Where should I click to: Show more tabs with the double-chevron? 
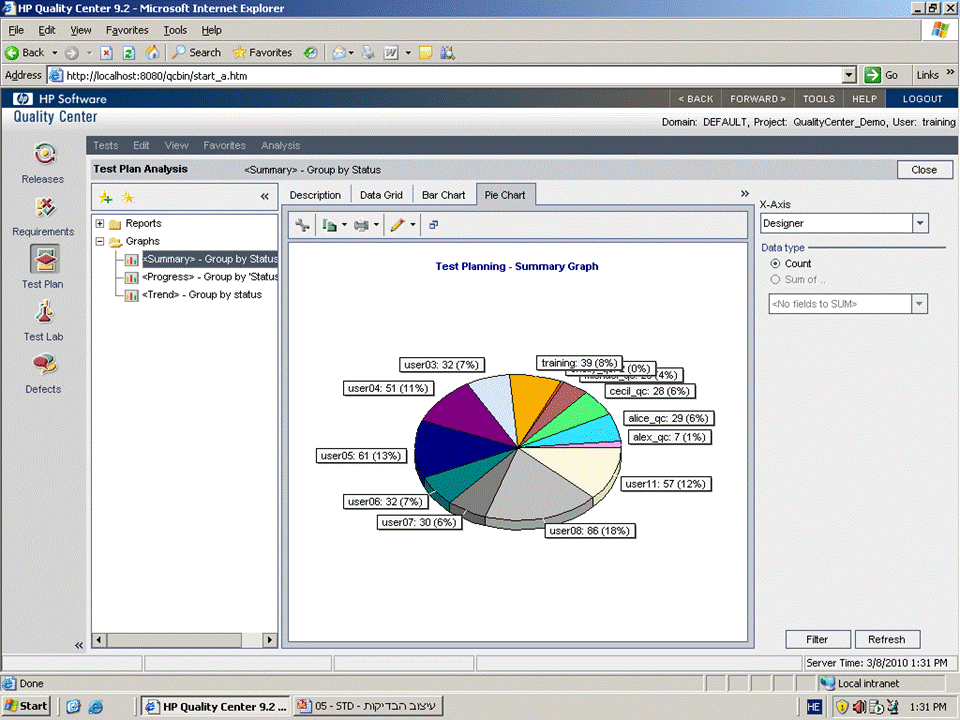pos(744,193)
